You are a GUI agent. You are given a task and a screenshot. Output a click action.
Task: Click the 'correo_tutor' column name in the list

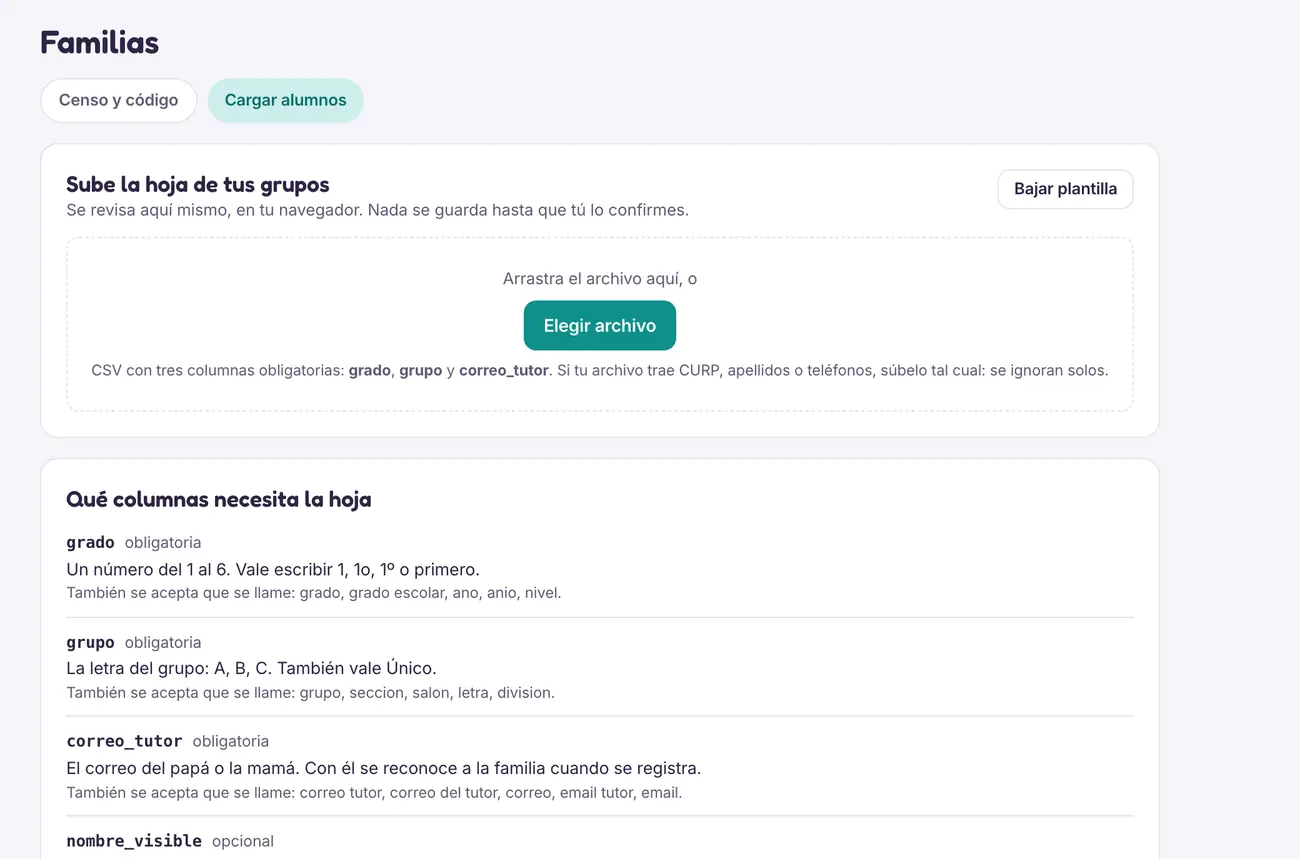pyautogui.click(x=124, y=741)
